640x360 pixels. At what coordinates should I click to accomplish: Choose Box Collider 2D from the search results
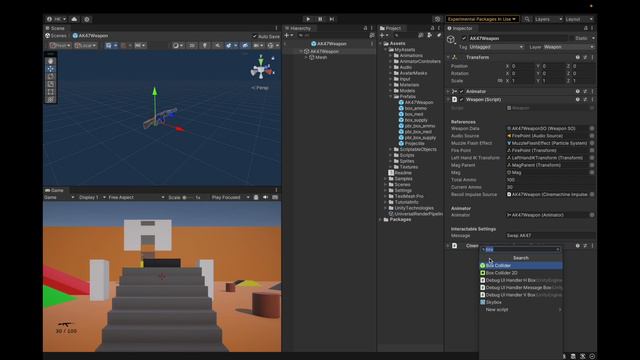tap(521, 273)
